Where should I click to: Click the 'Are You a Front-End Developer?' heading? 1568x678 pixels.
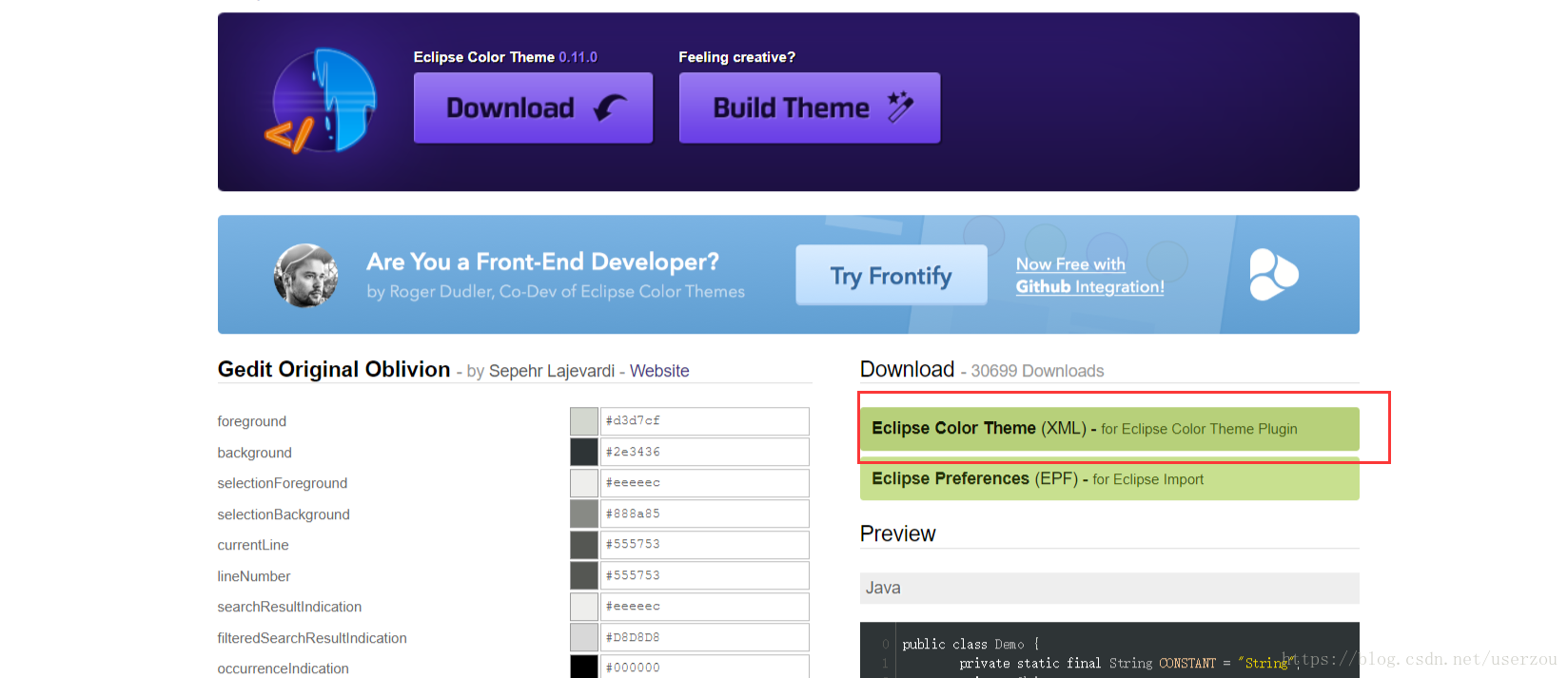pyautogui.click(x=543, y=262)
